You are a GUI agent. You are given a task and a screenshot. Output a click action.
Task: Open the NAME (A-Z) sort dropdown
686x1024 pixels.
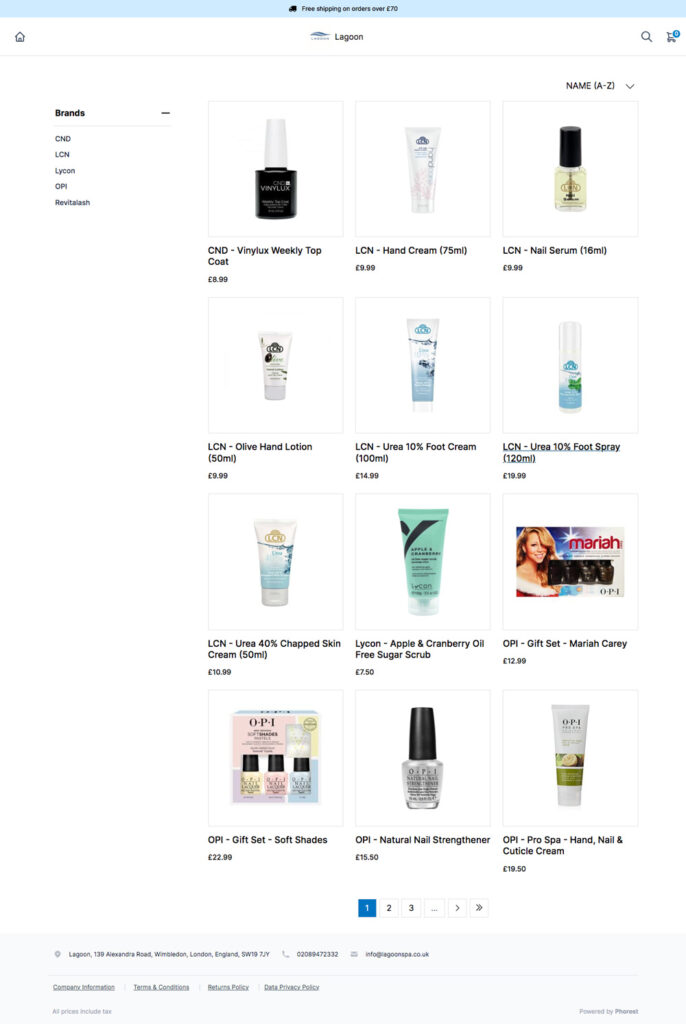pyautogui.click(x=600, y=86)
